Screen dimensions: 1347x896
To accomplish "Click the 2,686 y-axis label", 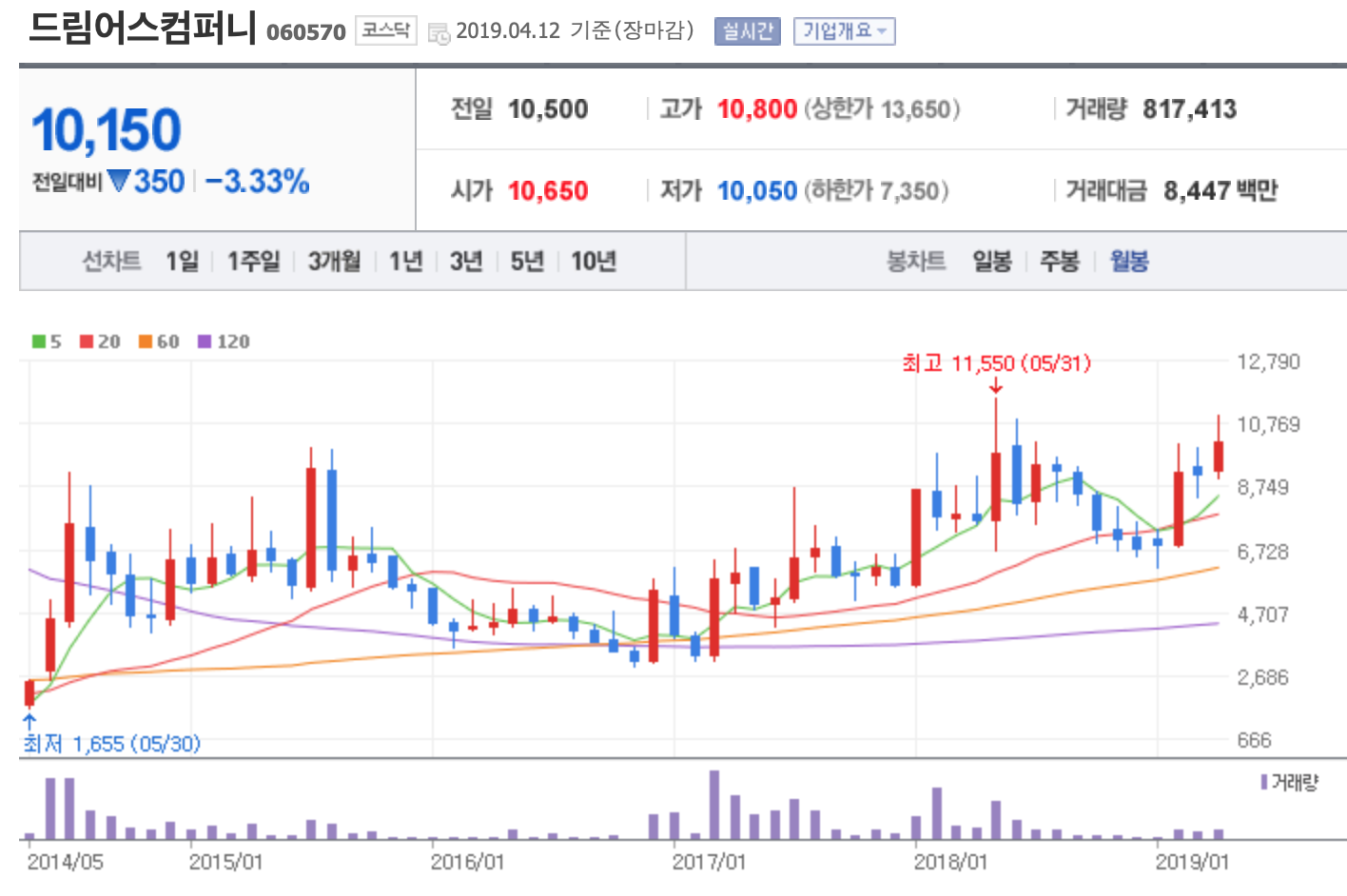I will pyautogui.click(x=1262, y=677).
